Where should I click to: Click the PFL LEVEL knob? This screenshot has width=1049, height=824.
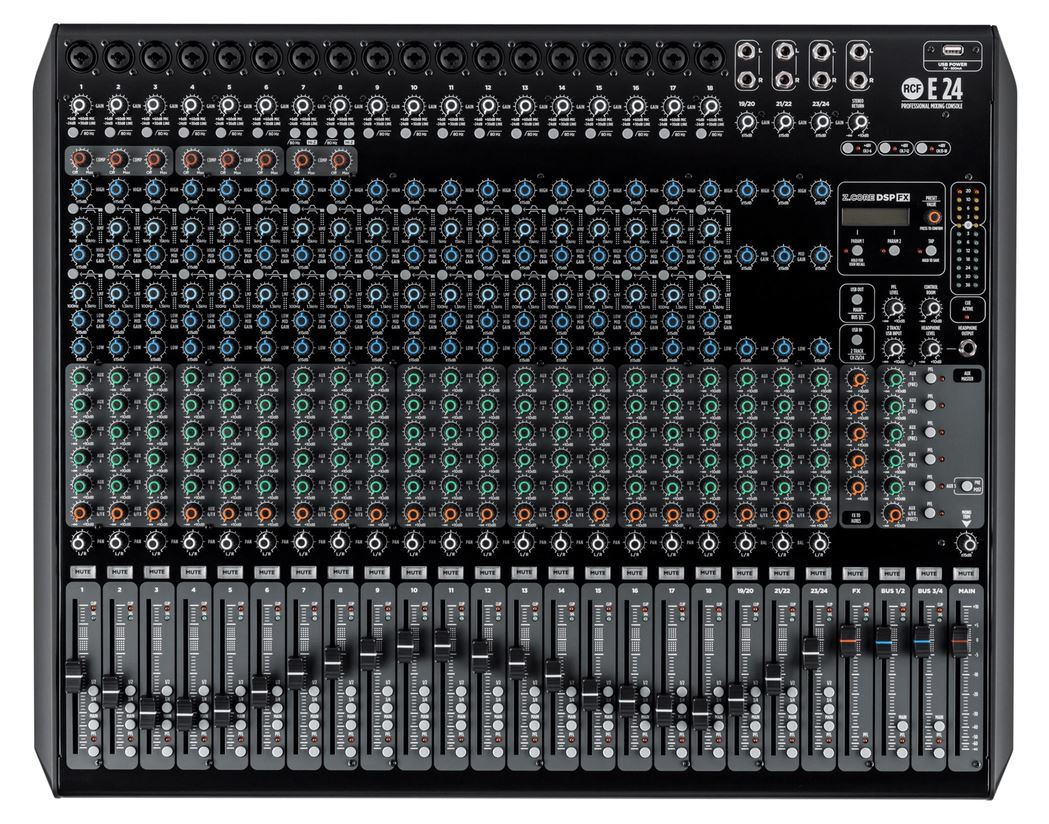click(894, 308)
